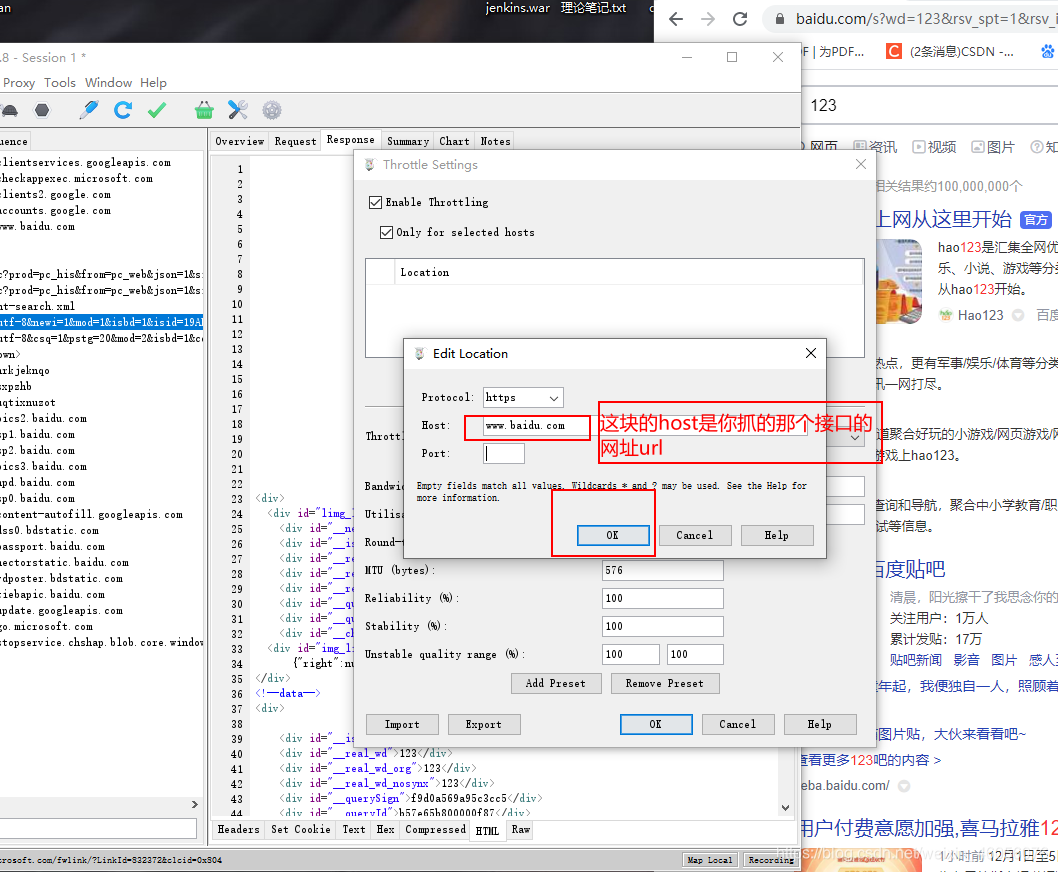1058x872 pixels.
Task: Open the settings gear icon in toolbar
Action: click(272, 110)
